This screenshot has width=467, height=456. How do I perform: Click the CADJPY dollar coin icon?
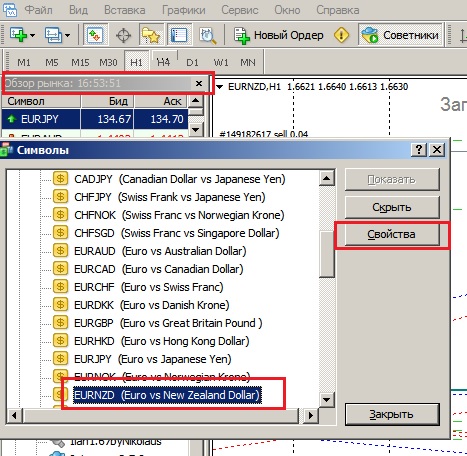pos(60,179)
